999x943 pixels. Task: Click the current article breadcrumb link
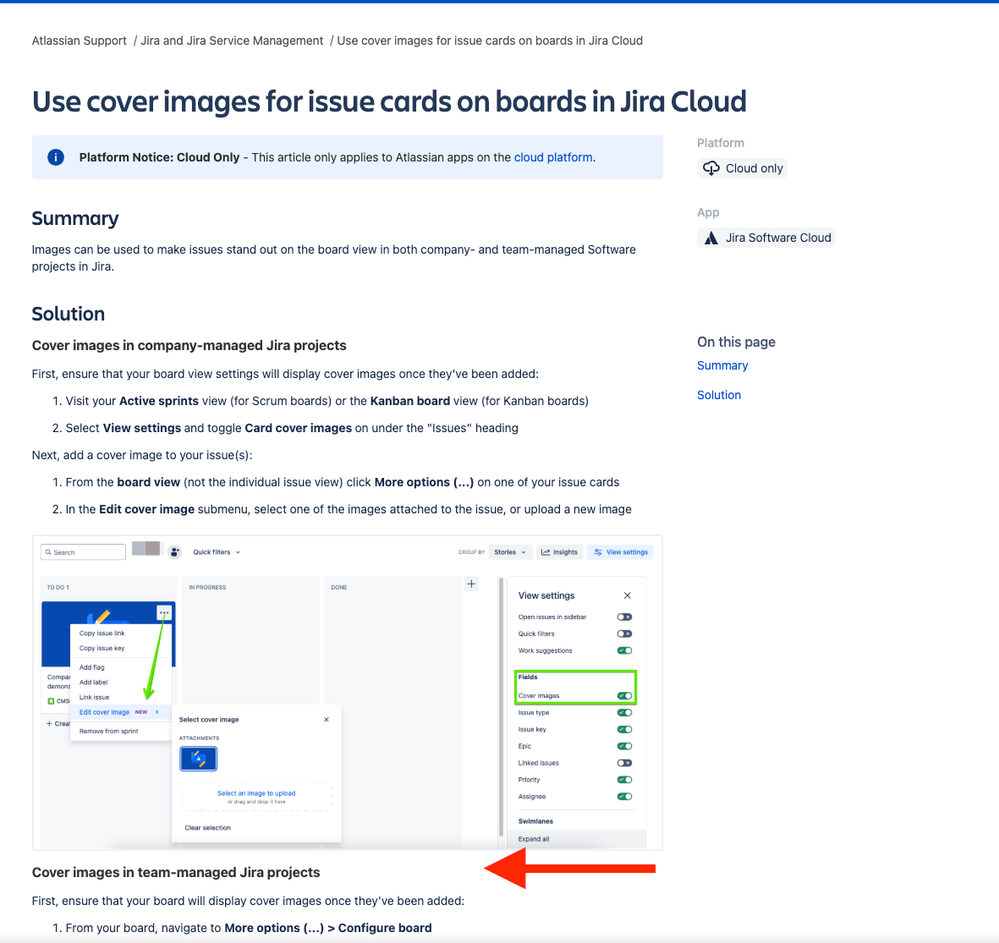pos(490,41)
